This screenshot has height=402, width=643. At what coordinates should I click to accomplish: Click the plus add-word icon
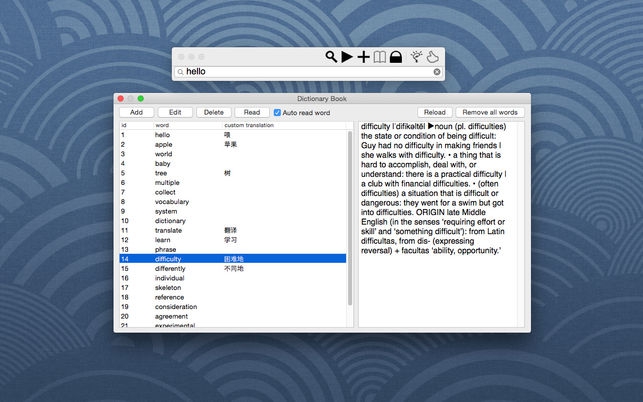tap(363, 57)
